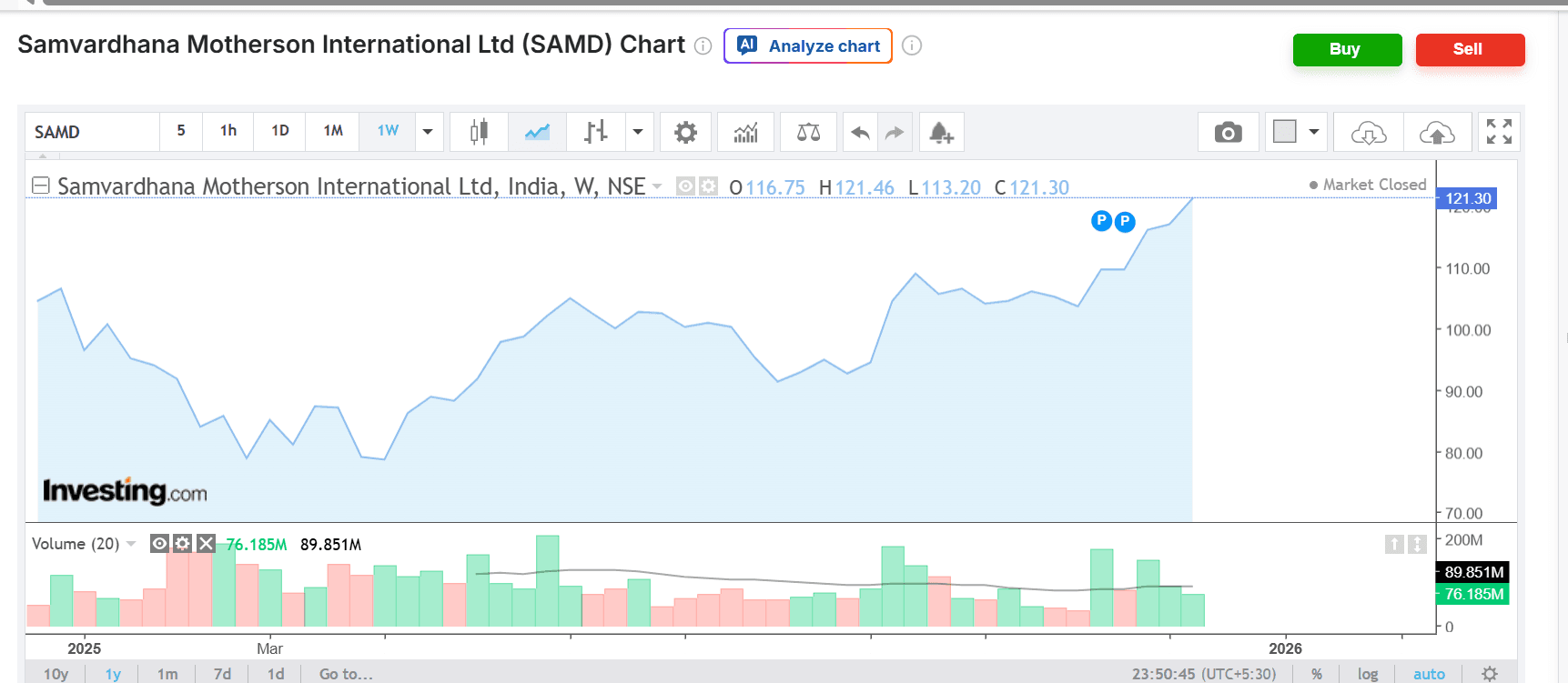Open the symbol title legend dropdown
The height and width of the screenshot is (683, 1568).
[657, 186]
